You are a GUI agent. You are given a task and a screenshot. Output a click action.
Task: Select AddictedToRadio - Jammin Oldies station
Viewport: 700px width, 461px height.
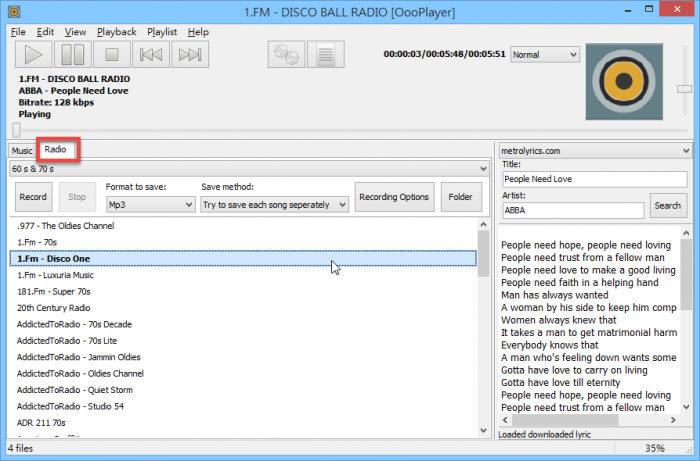click(x=243, y=357)
